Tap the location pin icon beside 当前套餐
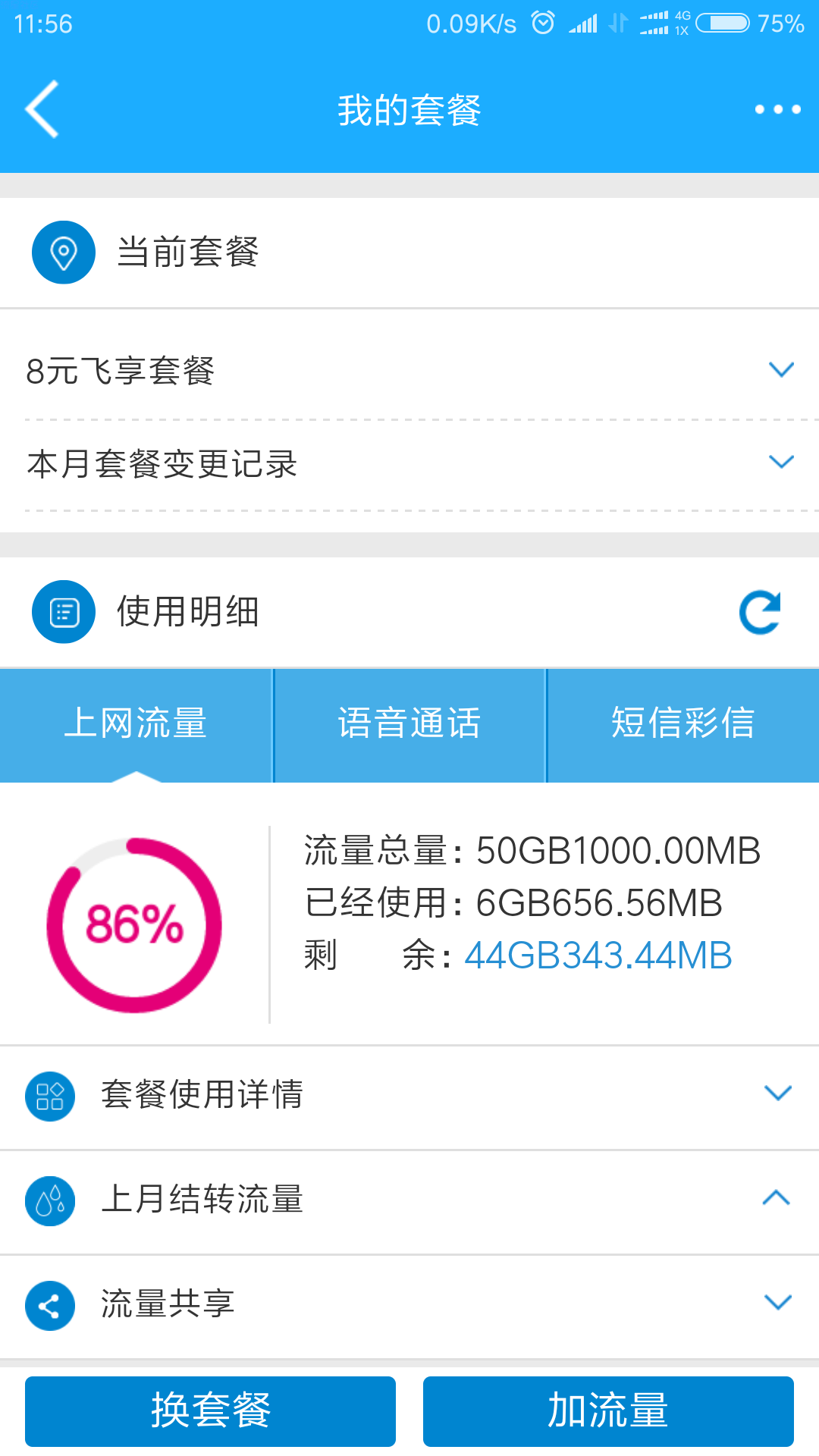Screen dimensions: 819x1456 (x=64, y=253)
